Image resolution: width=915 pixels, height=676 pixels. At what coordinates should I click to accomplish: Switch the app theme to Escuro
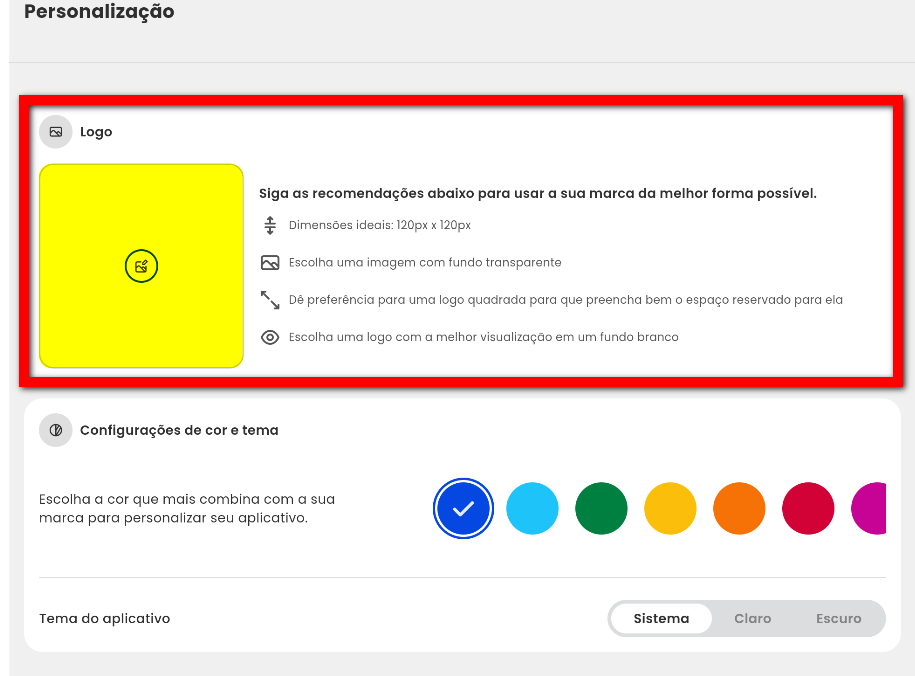coord(838,619)
